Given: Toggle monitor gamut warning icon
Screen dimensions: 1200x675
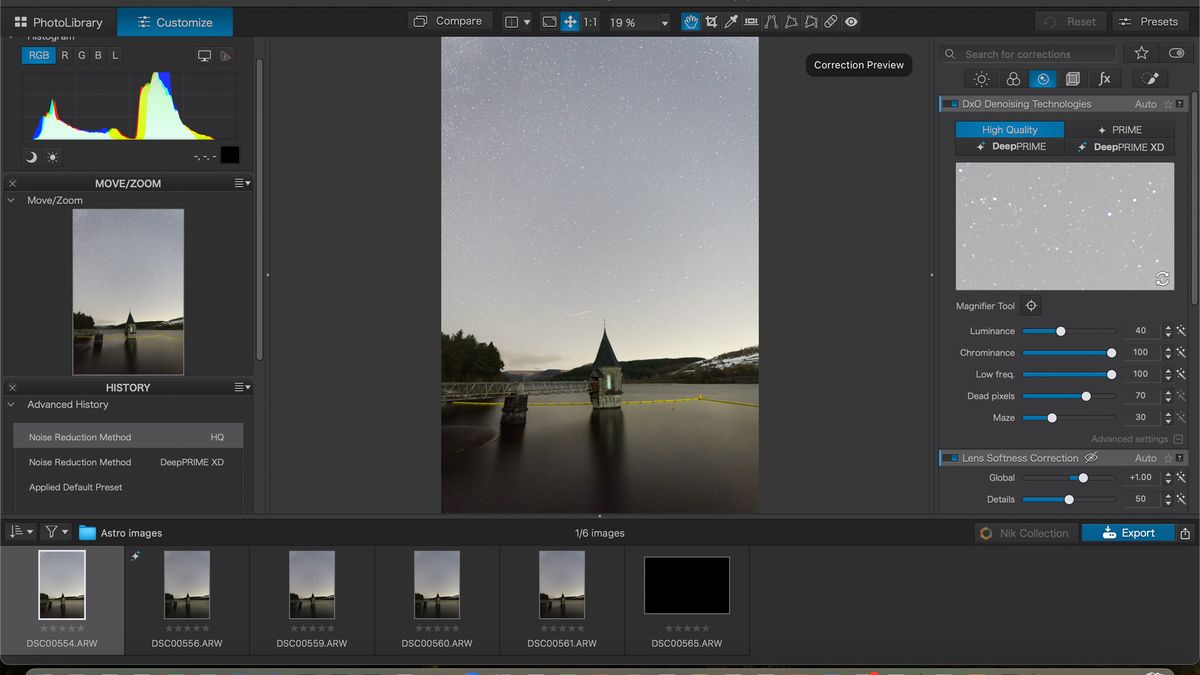Looking at the screenshot, I should [x=204, y=56].
